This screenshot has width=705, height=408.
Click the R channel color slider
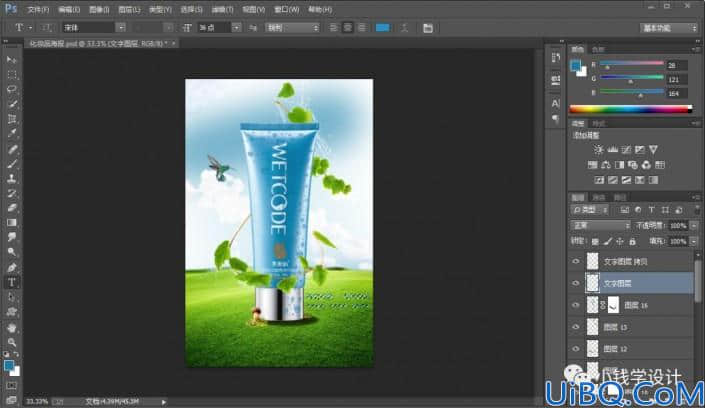pos(631,64)
